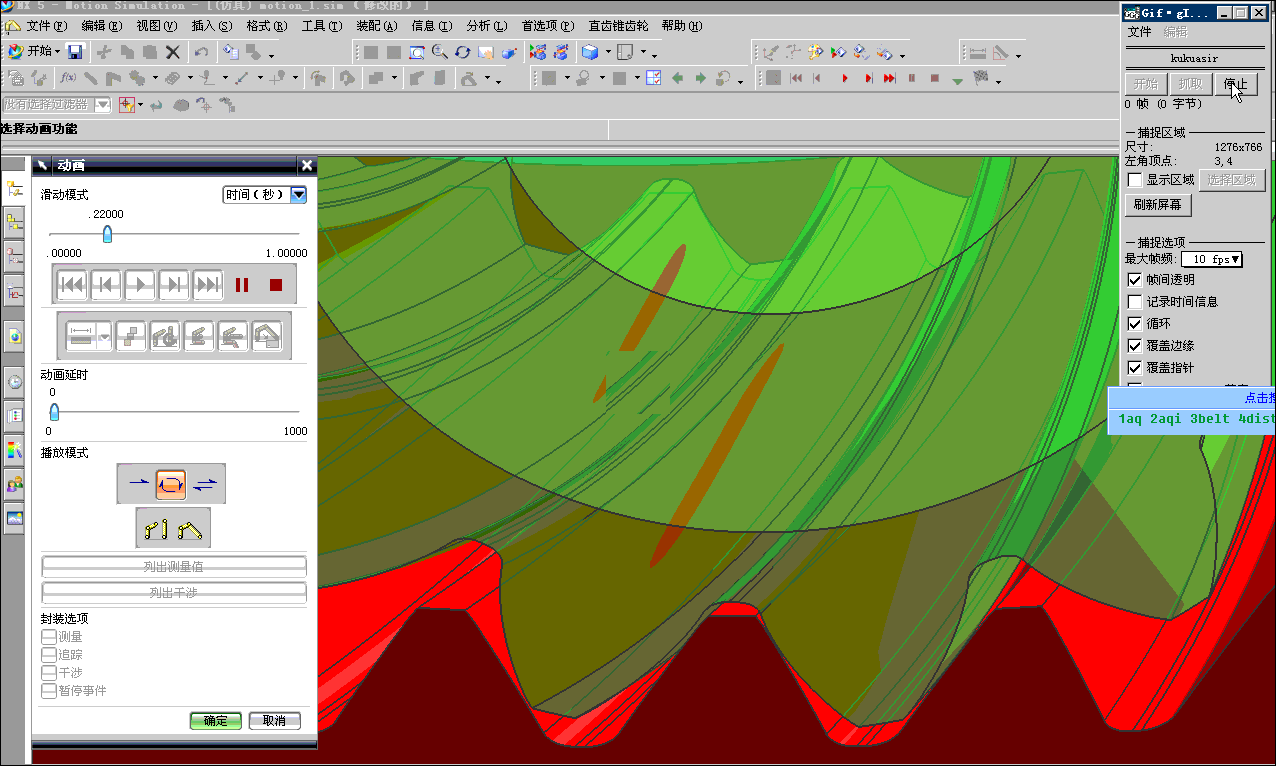1276x766 pixels.
Task: Enable the 暂停事件 packaging option checkbox
Action: [x=49, y=691]
